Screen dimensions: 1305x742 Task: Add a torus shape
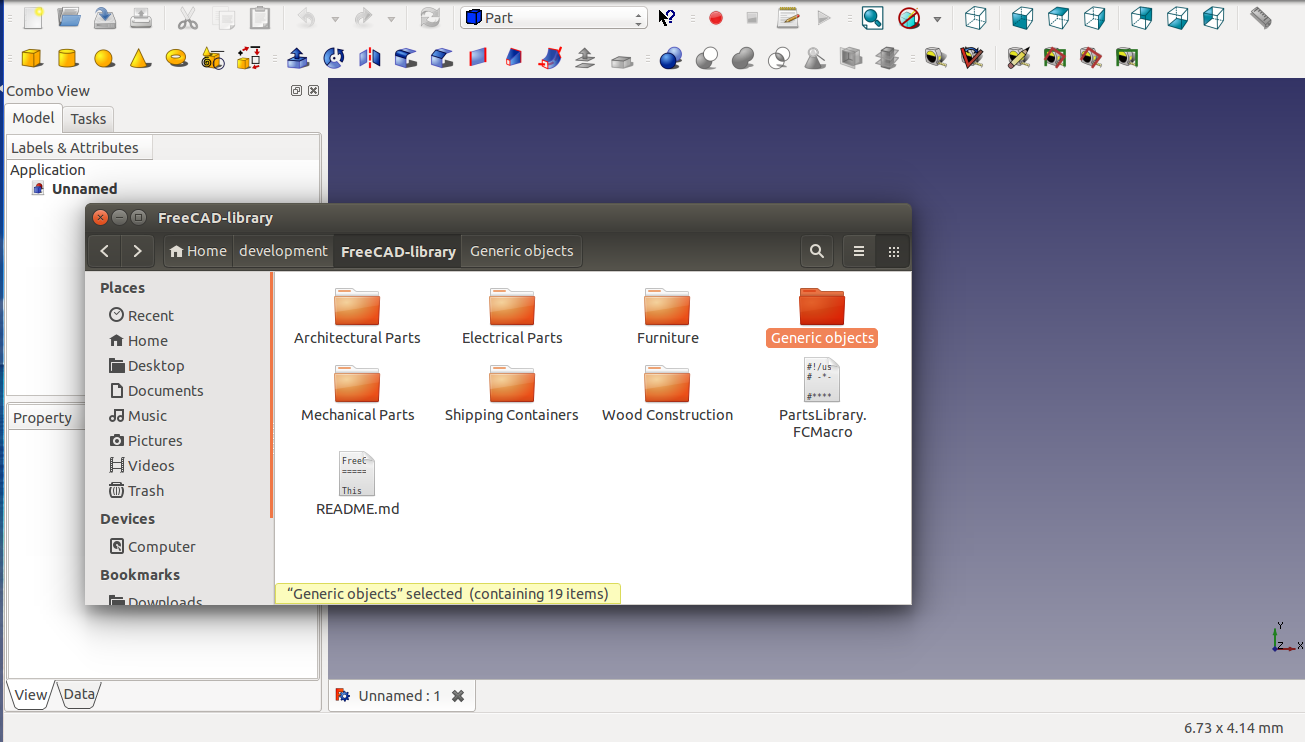coord(177,58)
